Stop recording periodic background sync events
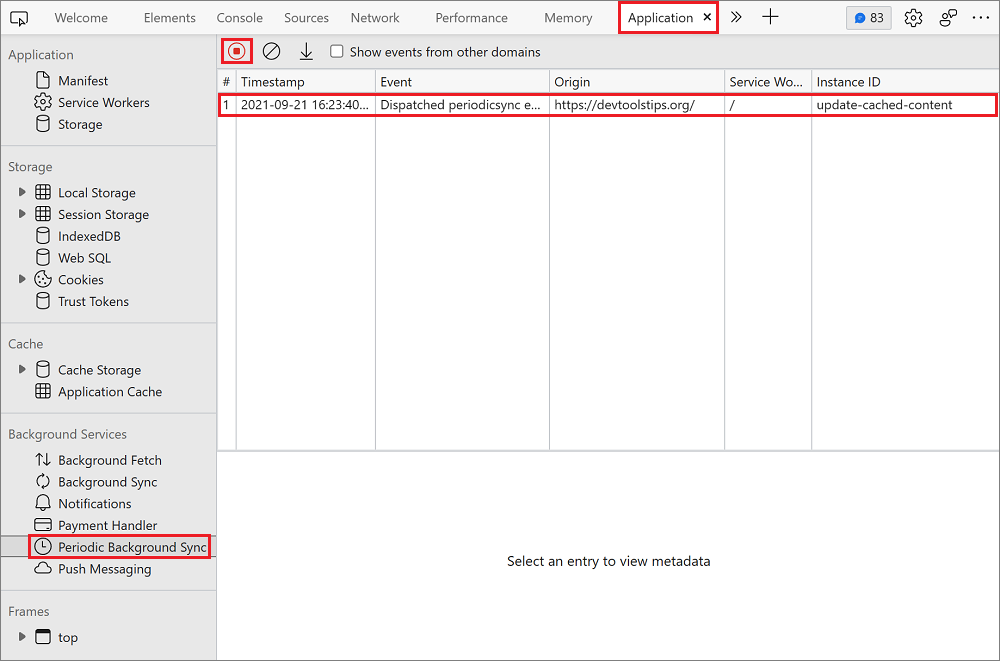The width and height of the screenshot is (1000, 661). pyautogui.click(x=237, y=51)
